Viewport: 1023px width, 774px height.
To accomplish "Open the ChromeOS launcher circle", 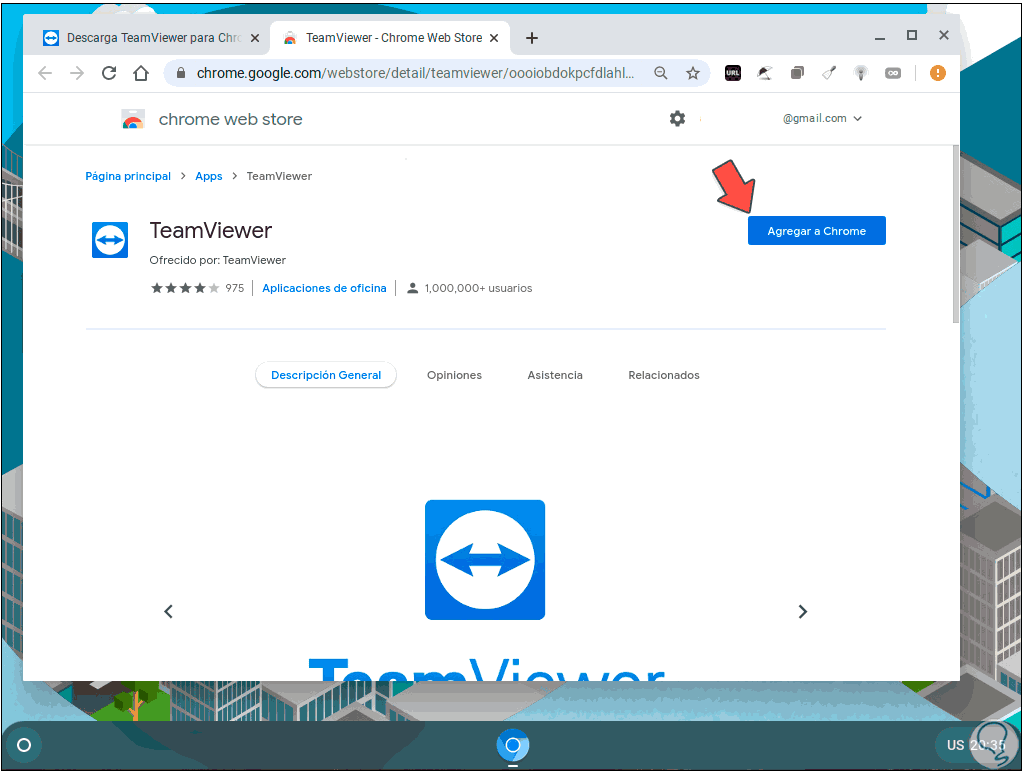I will [x=23, y=745].
